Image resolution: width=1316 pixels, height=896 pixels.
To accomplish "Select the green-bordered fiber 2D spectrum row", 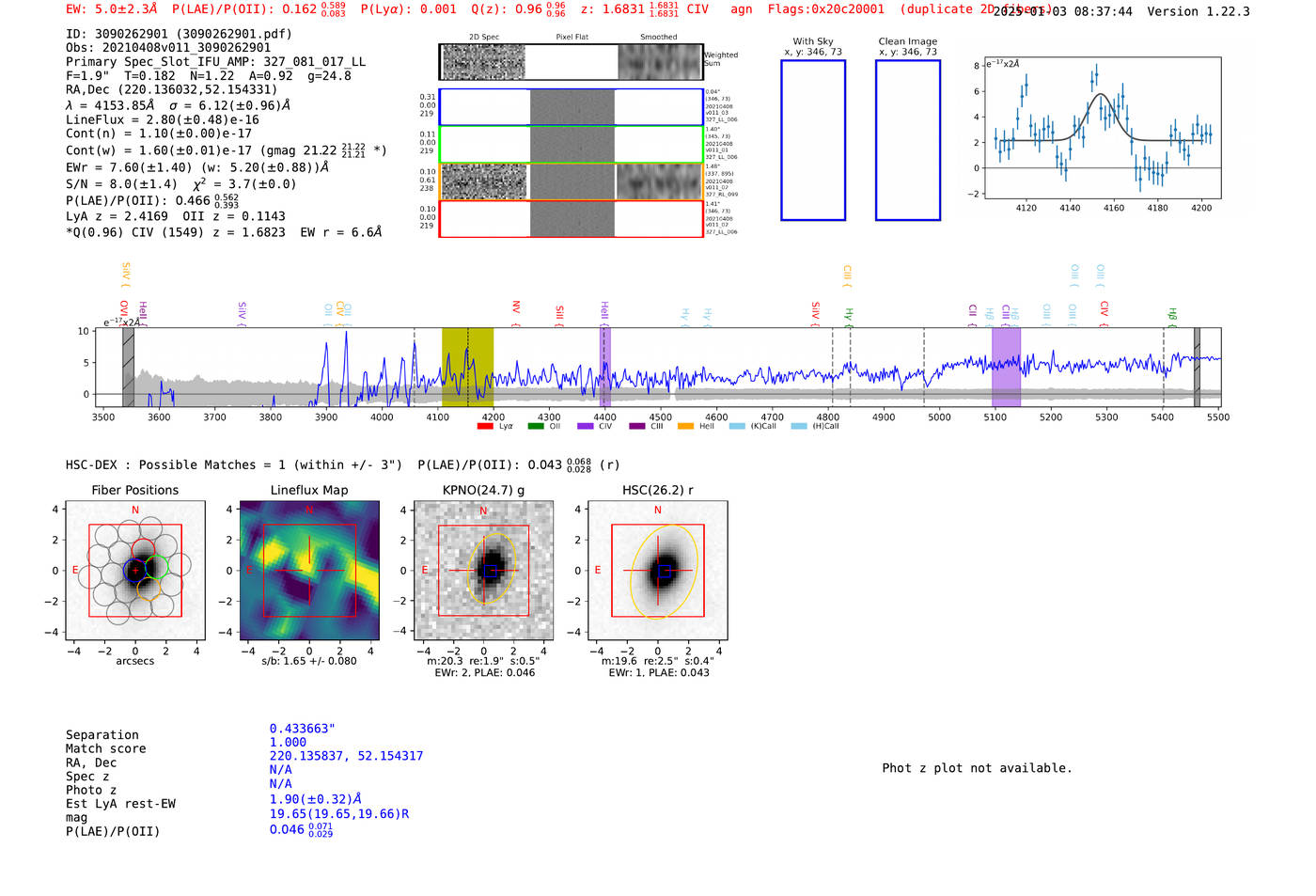I will 572,145.
